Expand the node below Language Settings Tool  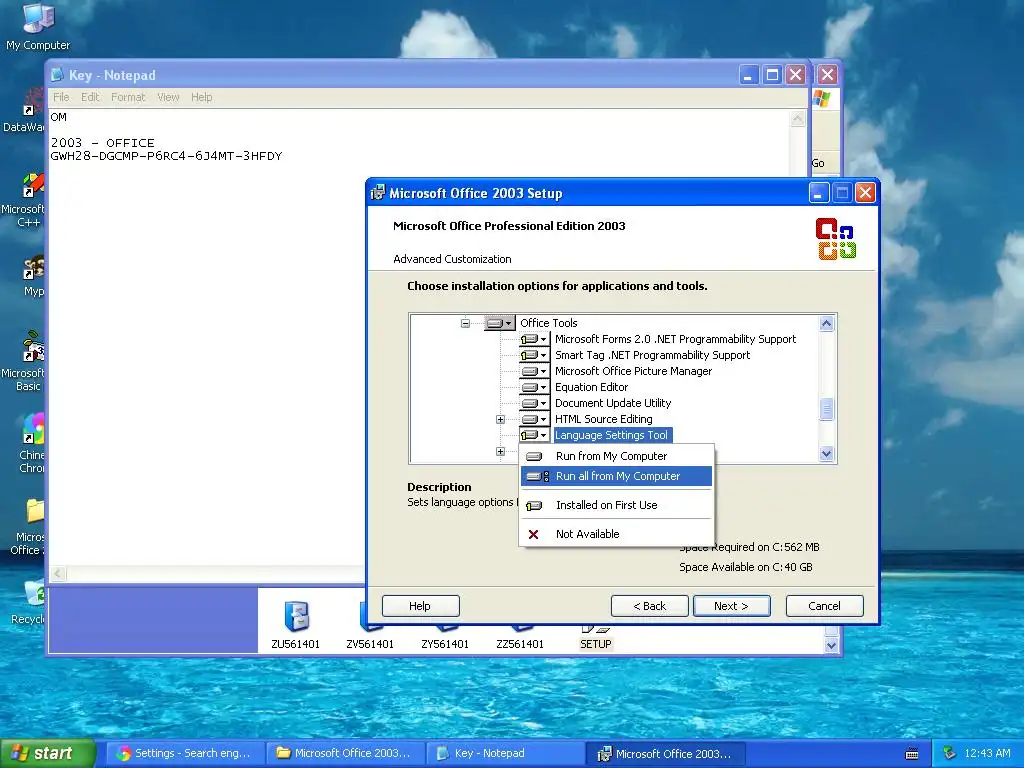500,451
